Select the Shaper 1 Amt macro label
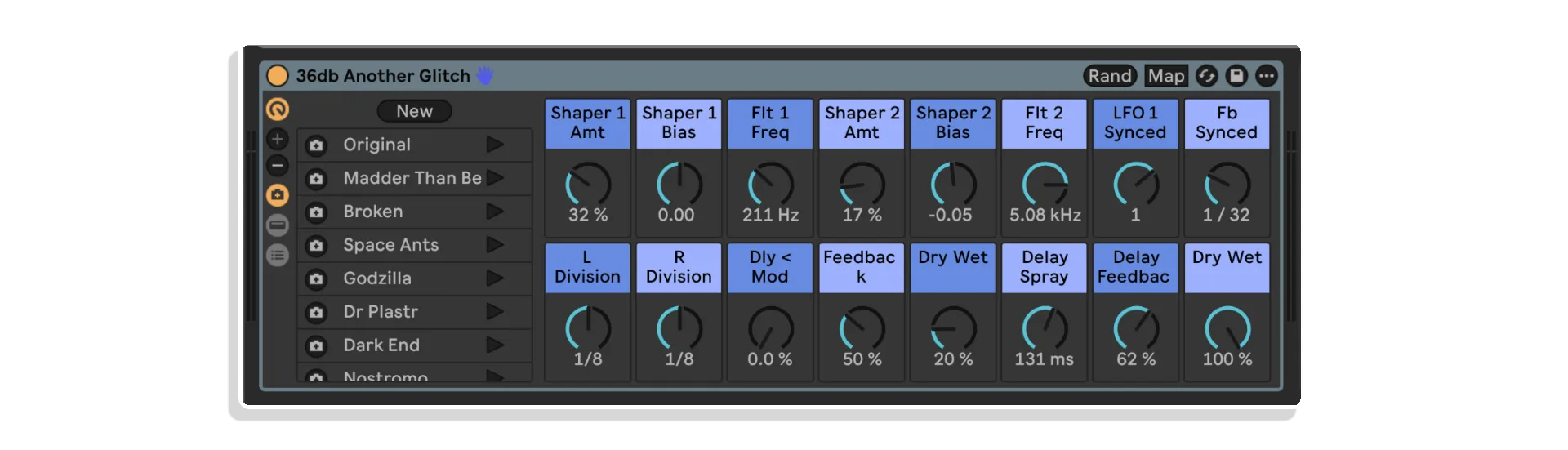The image size is (1568, 450). (588, 123)
